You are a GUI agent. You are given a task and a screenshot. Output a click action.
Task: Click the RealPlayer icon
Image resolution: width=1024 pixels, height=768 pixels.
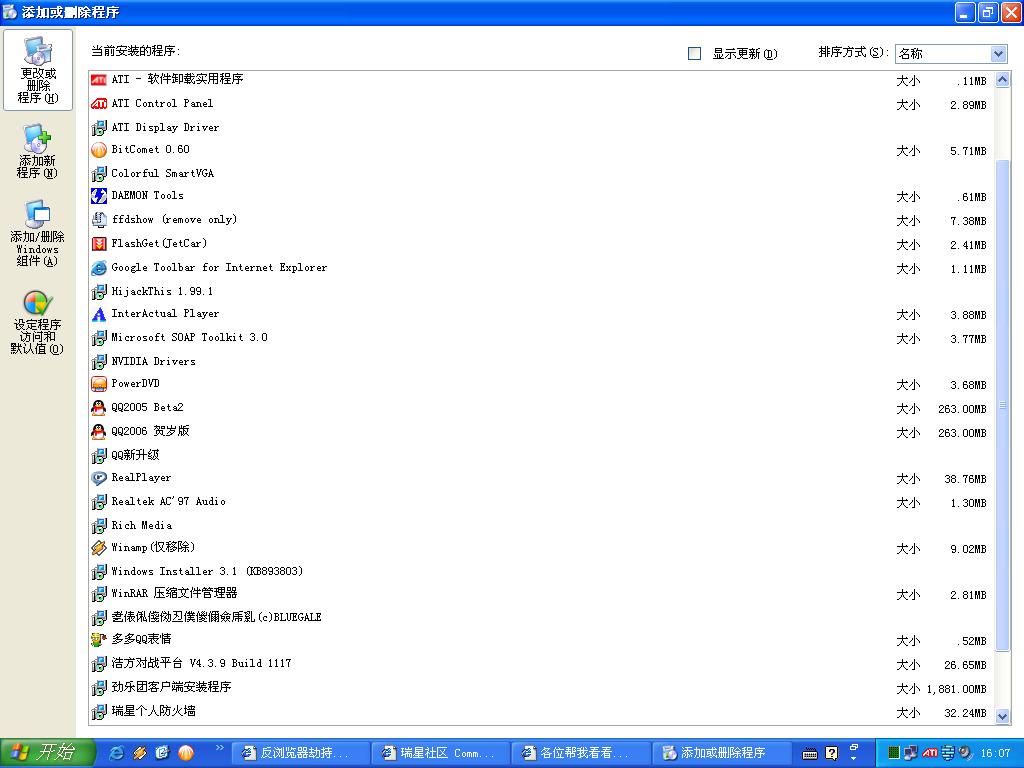pyautogui.click(x=99, y=478)
